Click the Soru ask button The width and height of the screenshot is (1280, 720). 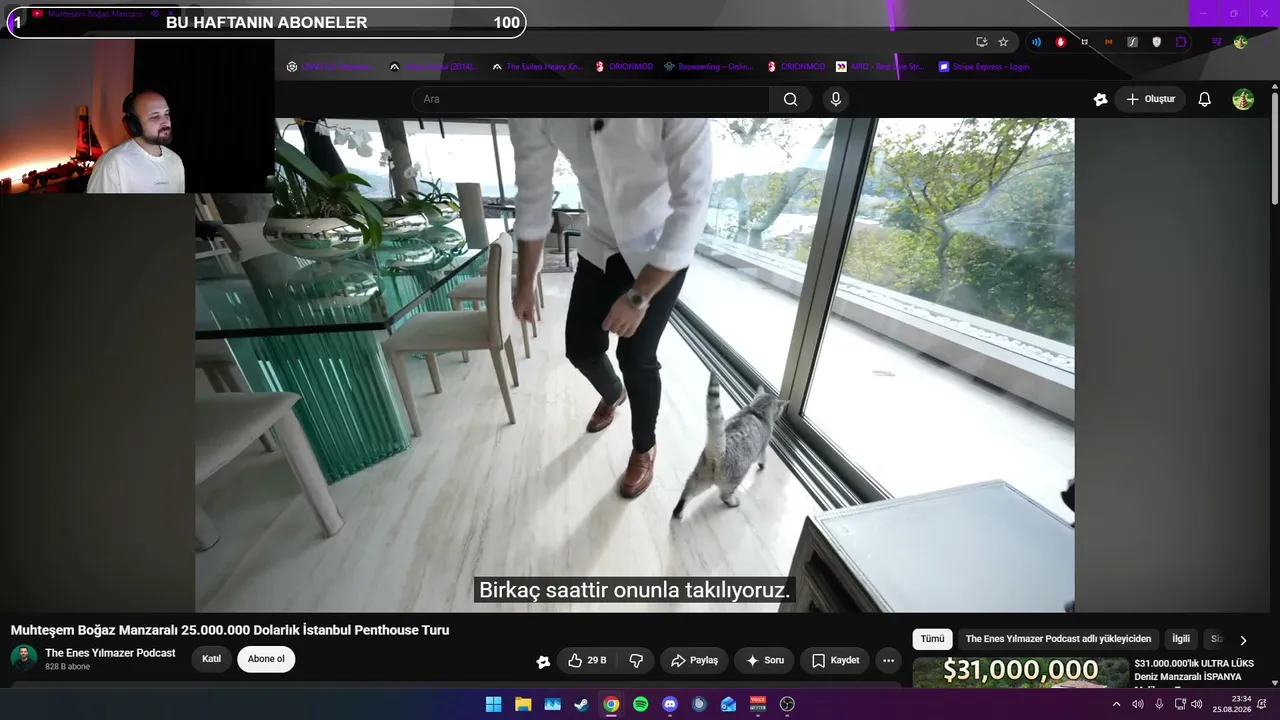[x=764, y=661]
